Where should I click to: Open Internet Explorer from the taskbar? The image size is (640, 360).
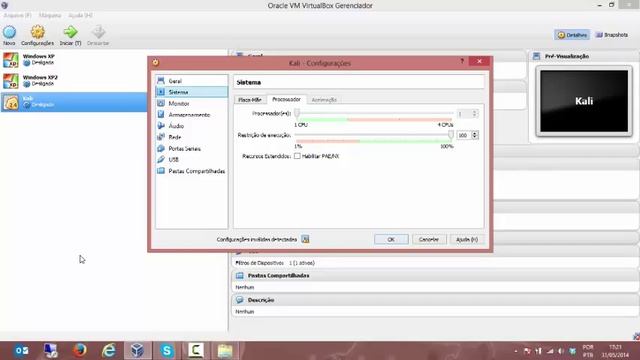click(109, 351)
